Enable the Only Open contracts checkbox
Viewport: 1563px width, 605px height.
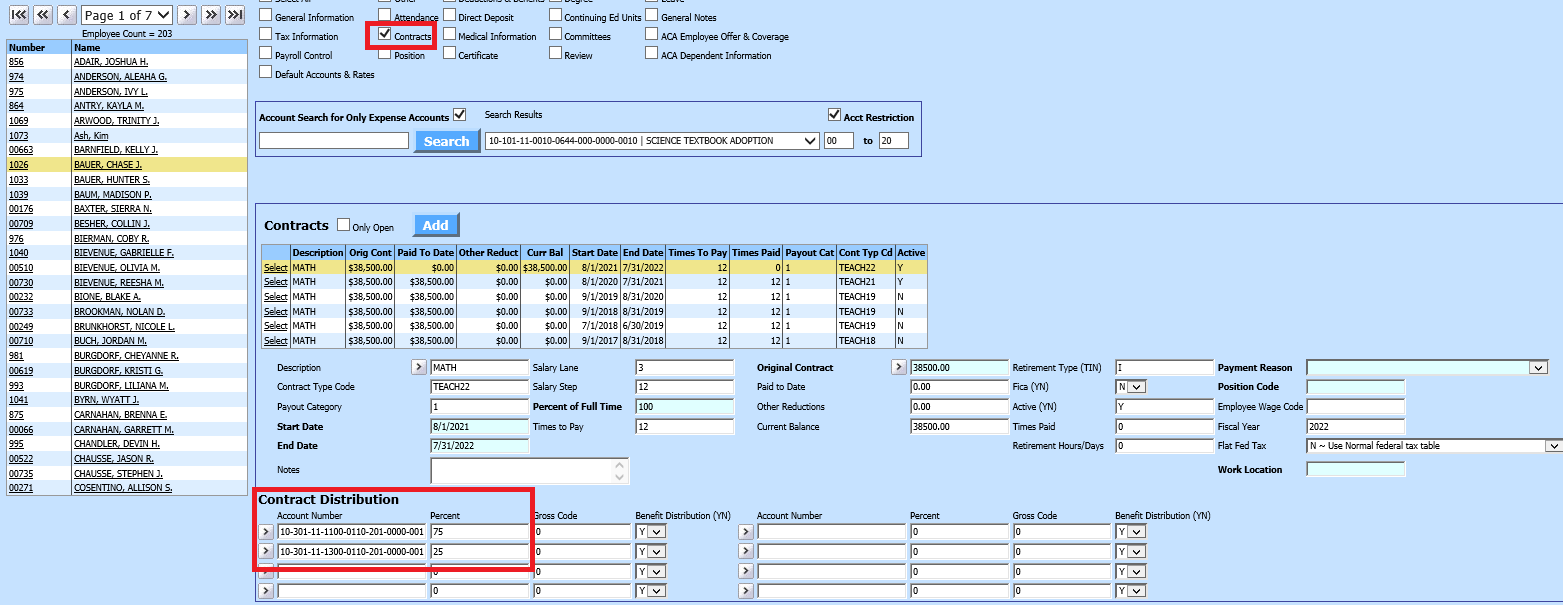[x=344, y=226]
